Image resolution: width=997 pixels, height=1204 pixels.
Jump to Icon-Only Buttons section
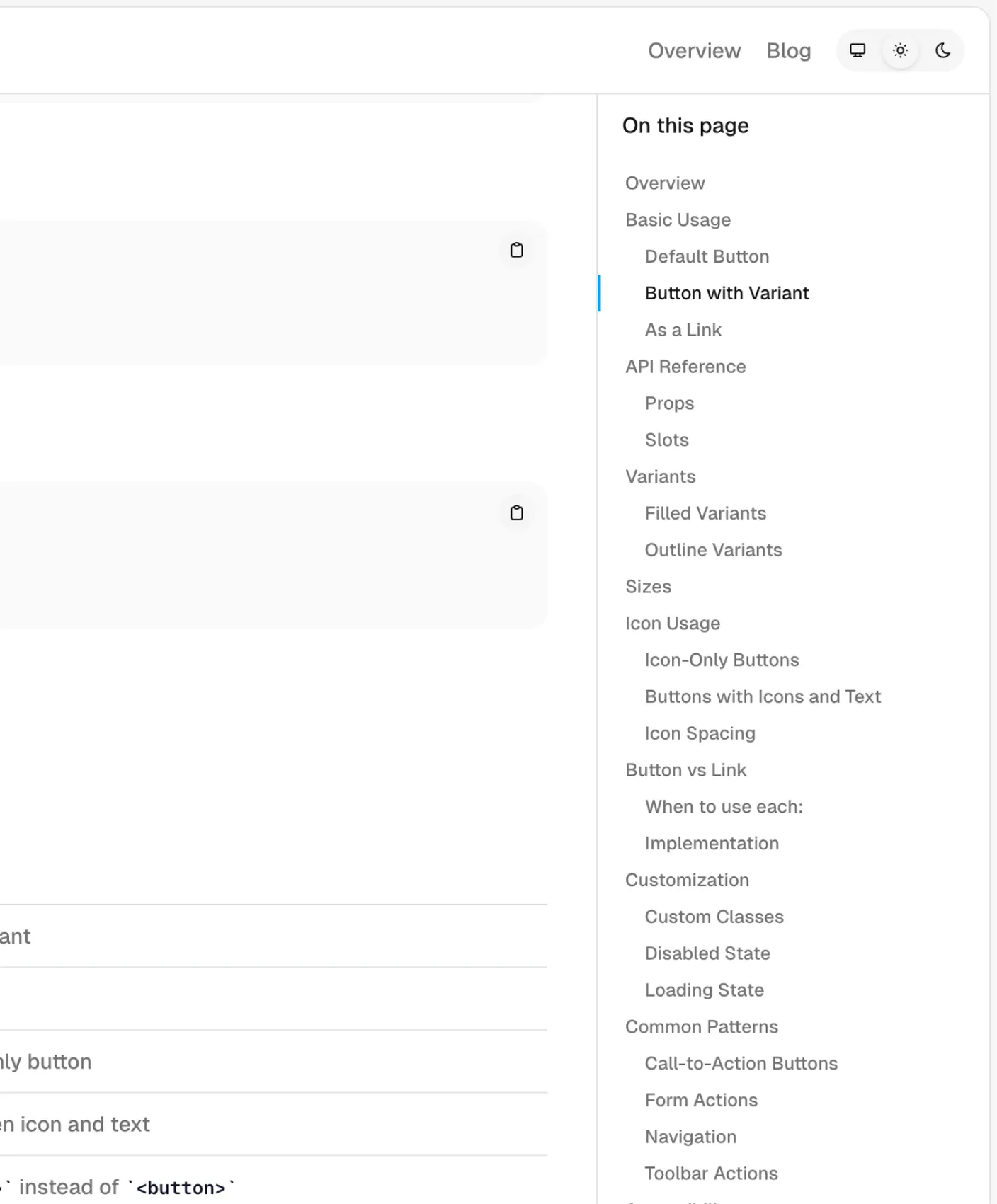point(722,660)
